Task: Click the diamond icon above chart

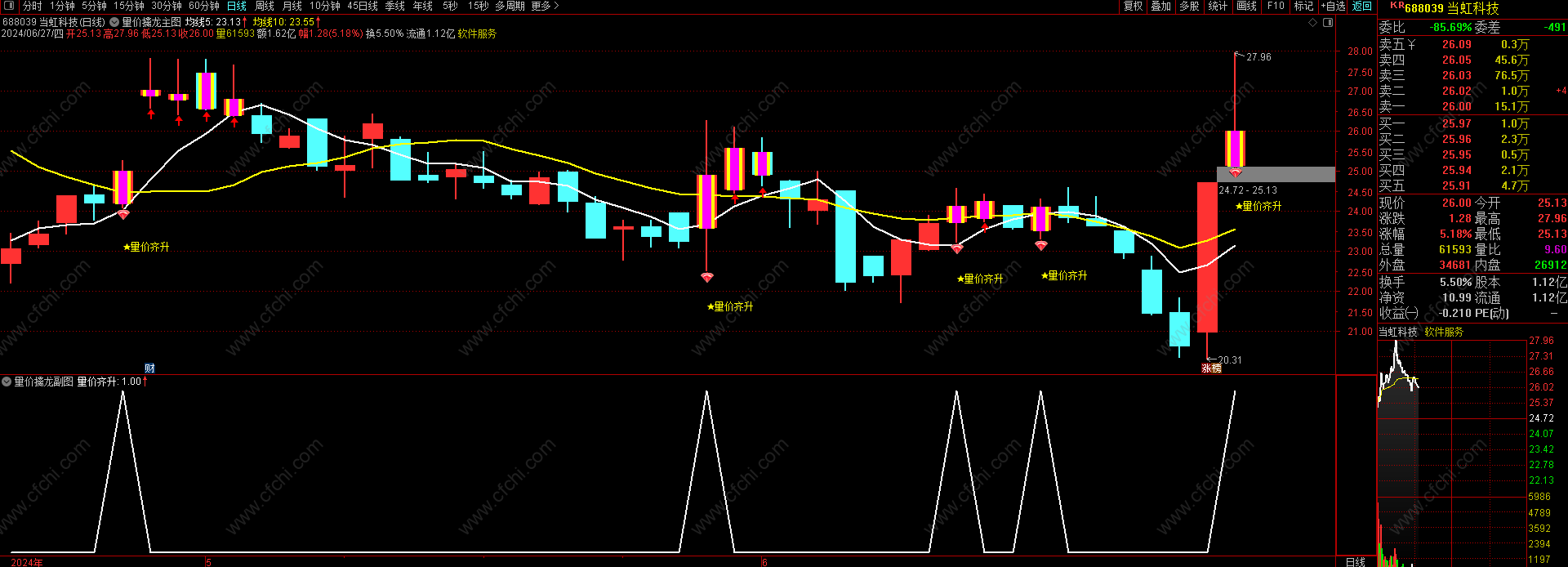Action: pyautogui.click(x=1313, y=22)
